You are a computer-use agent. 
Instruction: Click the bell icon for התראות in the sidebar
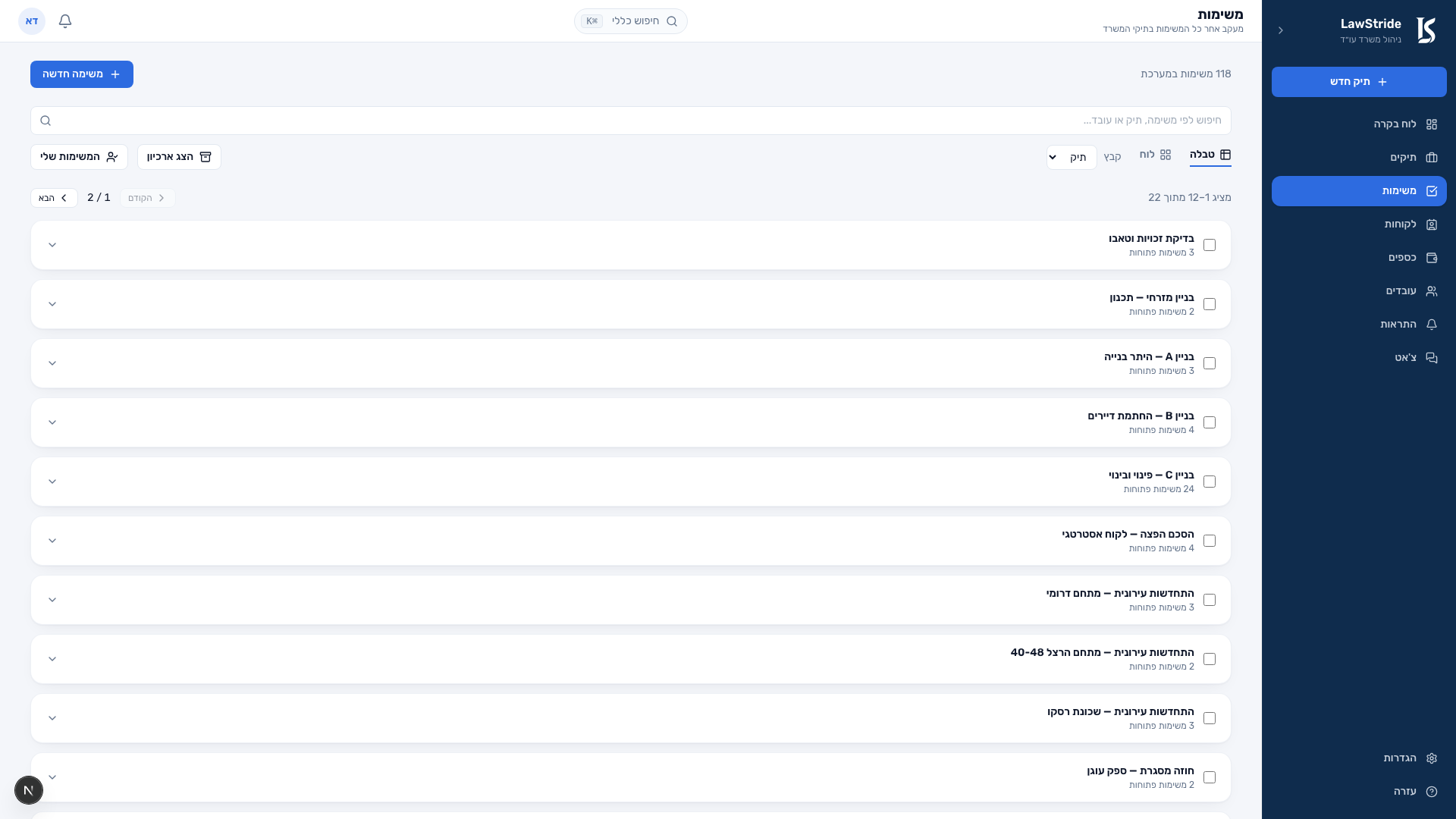[x=1432, y=325]
